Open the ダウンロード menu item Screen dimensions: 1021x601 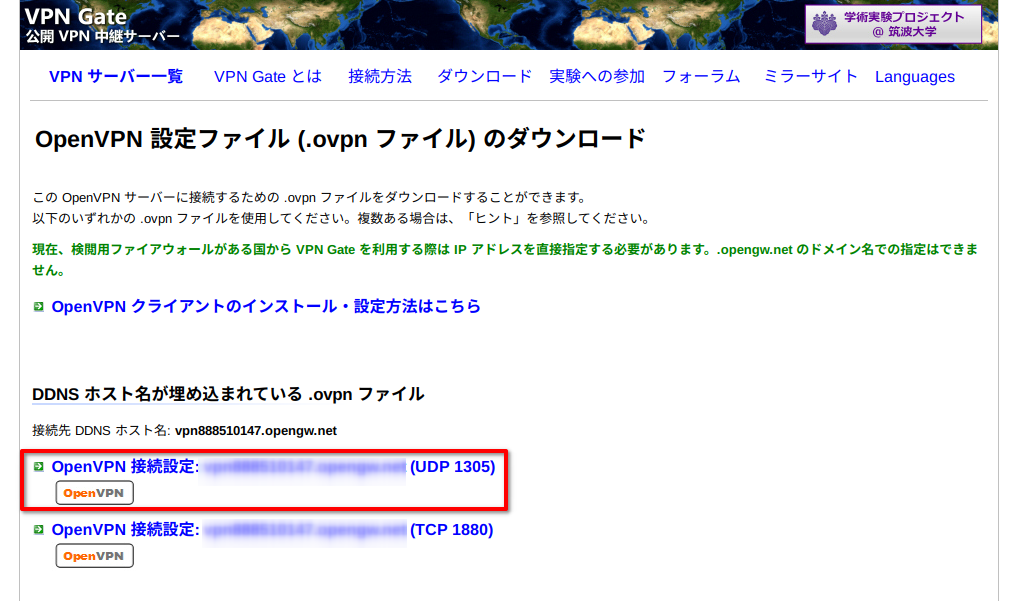click(x=484, y=77)
